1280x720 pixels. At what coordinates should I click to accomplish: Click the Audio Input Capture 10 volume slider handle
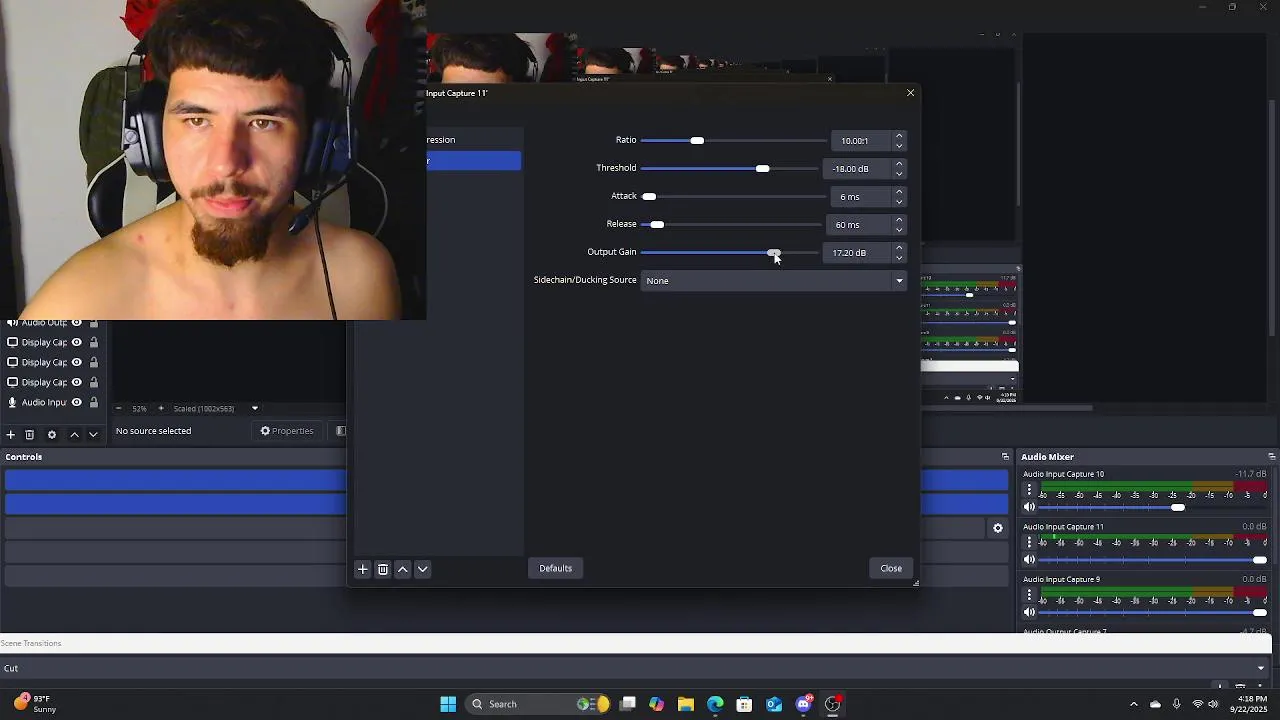coord(1178,508)
